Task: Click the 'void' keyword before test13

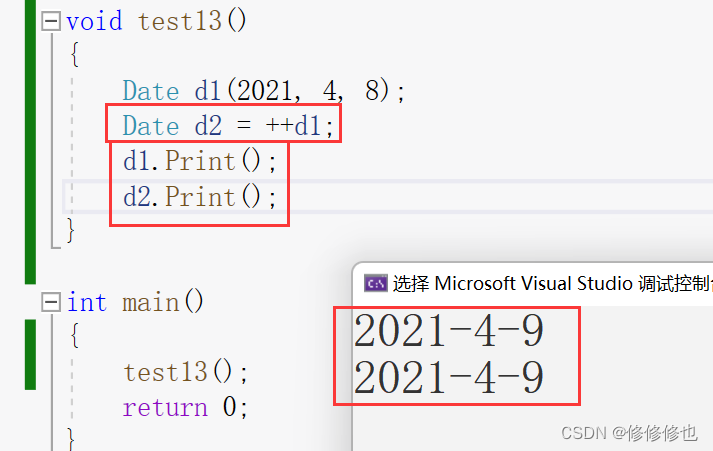Action: pyautogui.click(x=95, y=21)
